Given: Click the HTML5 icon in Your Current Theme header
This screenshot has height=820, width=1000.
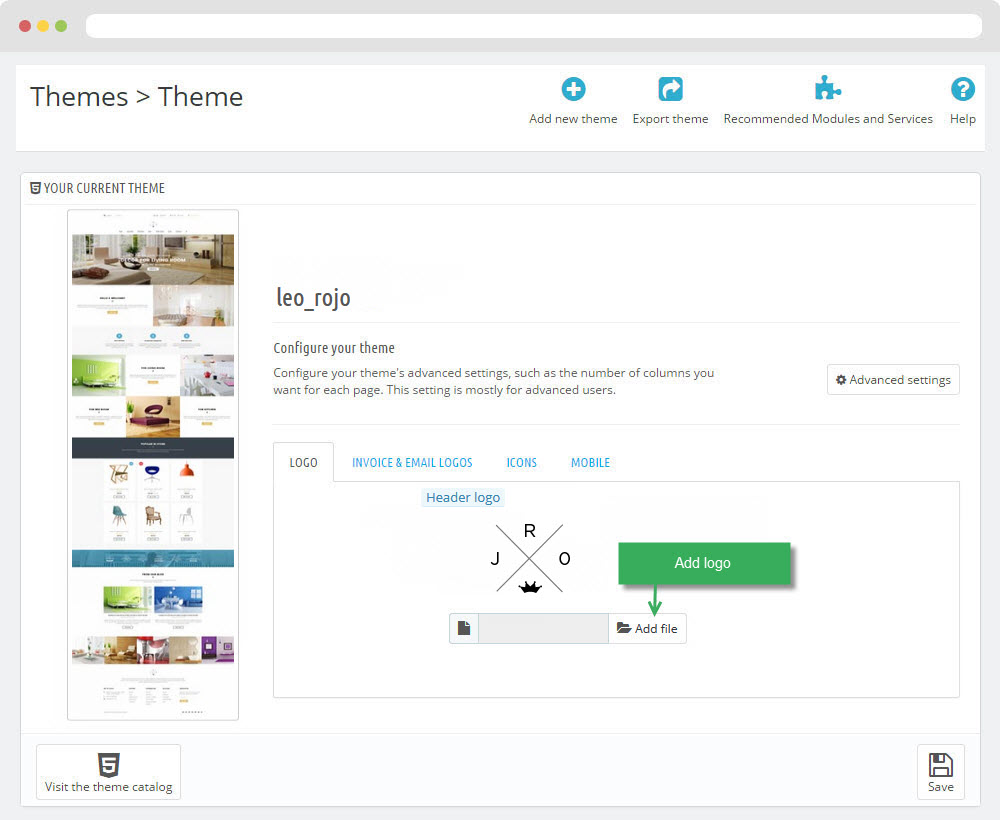Looking at the screenshot, I should [36, 188].
